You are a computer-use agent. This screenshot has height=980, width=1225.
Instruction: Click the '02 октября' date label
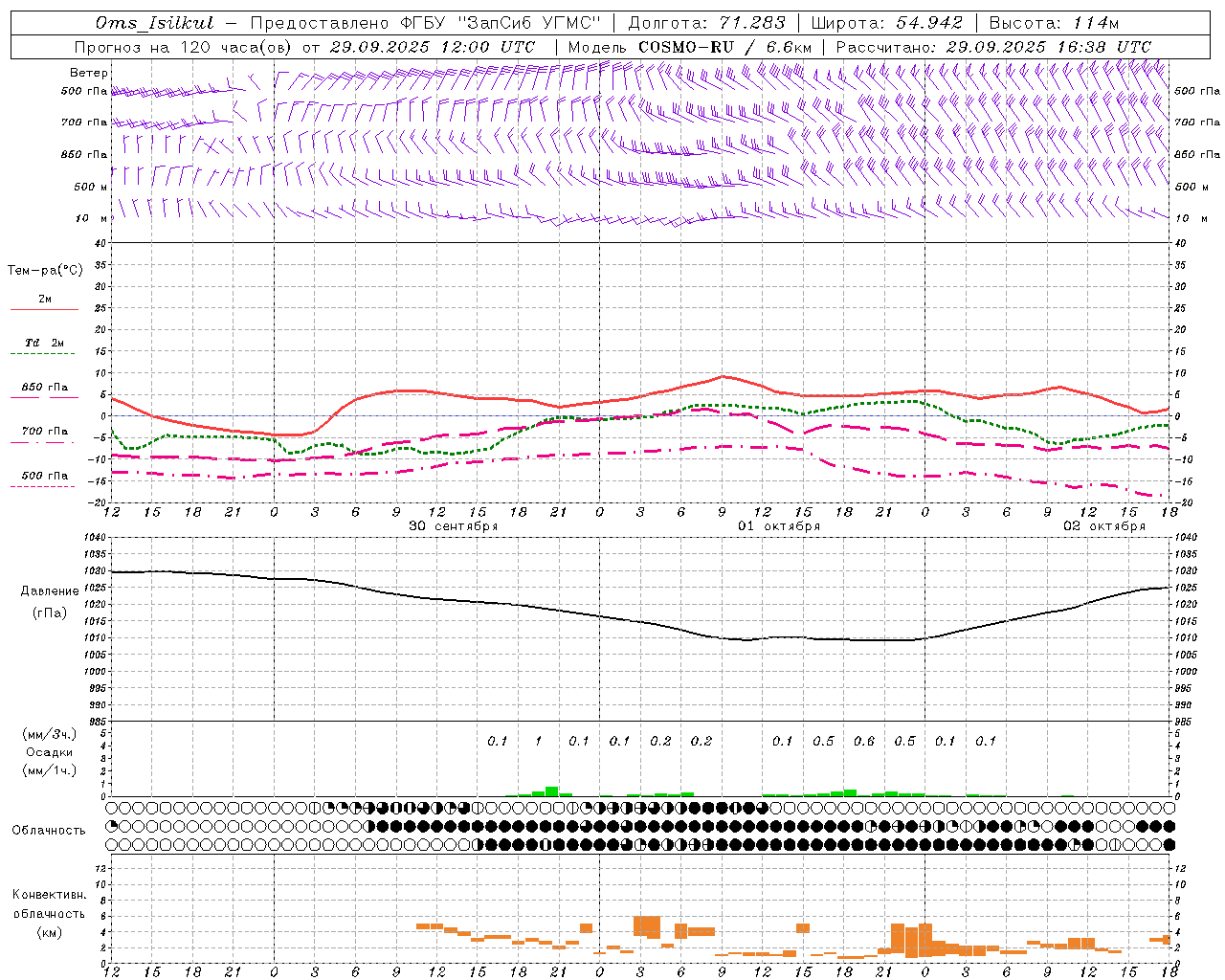[x=1104, y=526]
